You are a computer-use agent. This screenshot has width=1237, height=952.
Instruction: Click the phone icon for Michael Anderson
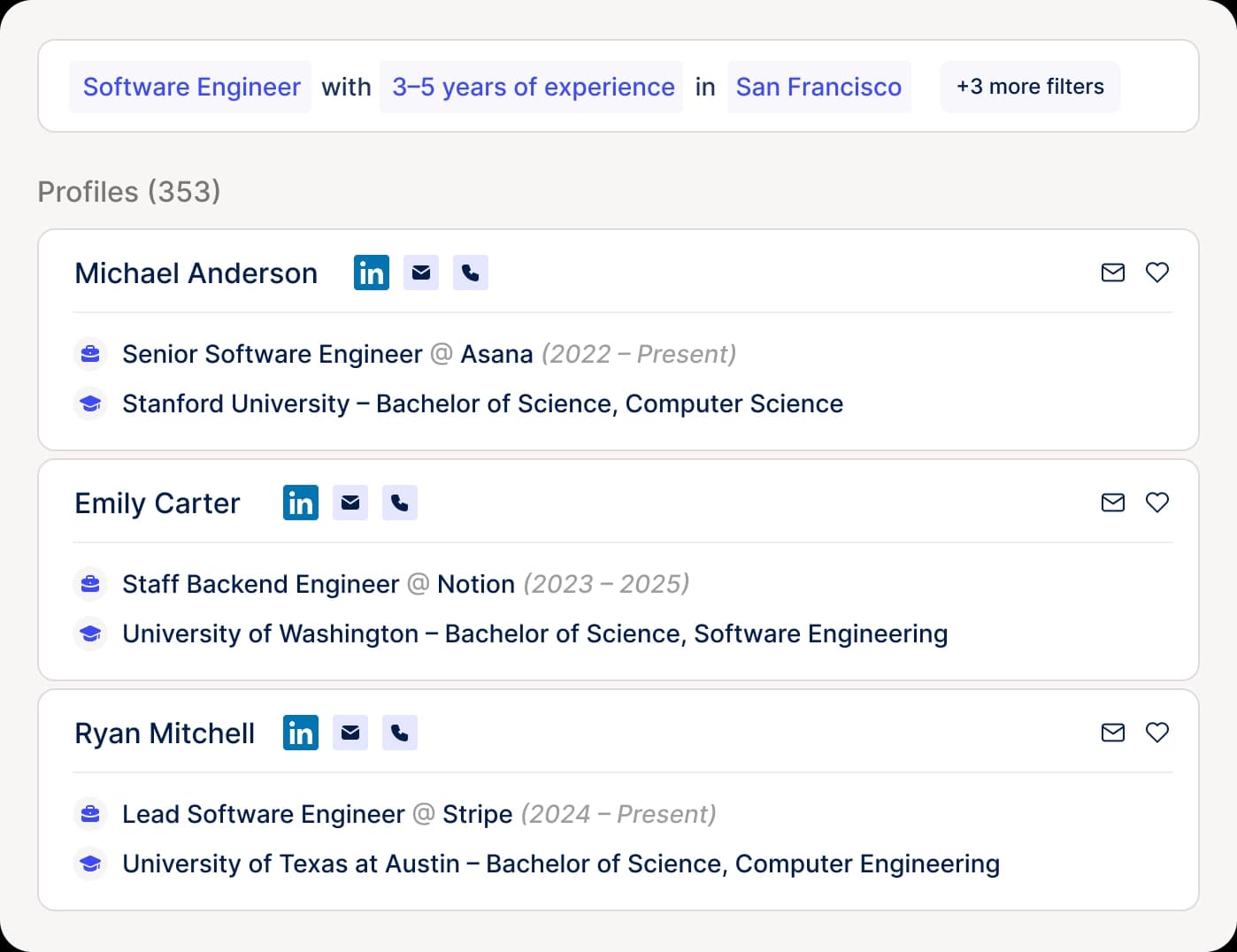[471, 273]
